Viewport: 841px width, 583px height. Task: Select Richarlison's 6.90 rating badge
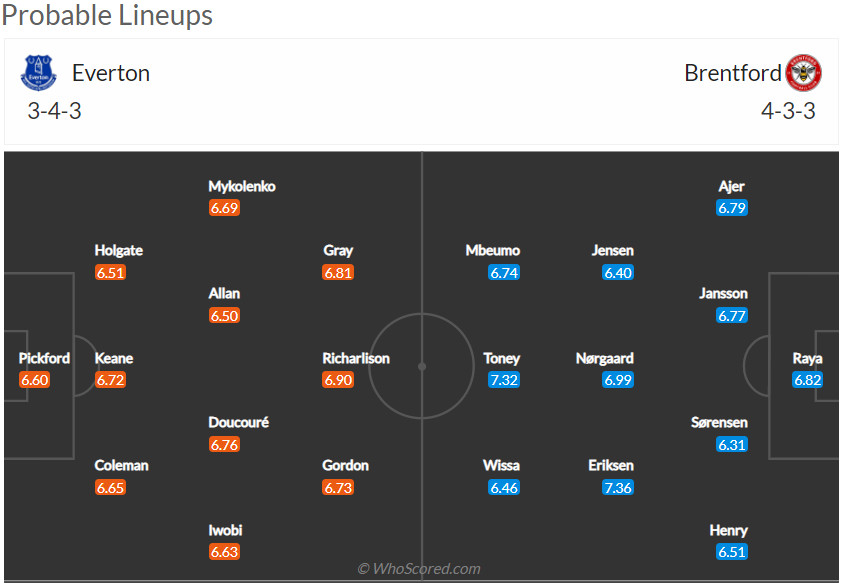click(338, 380)
